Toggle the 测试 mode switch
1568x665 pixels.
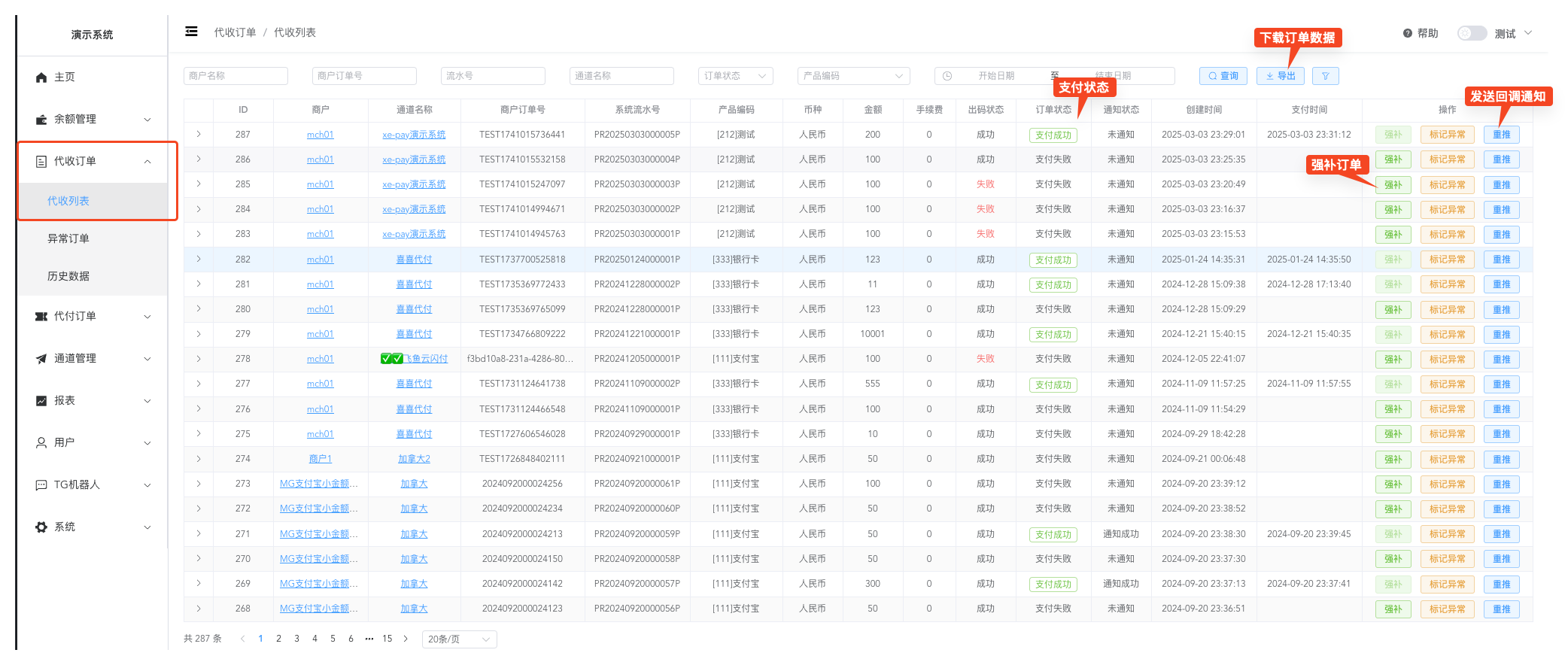click(1471, 34)
